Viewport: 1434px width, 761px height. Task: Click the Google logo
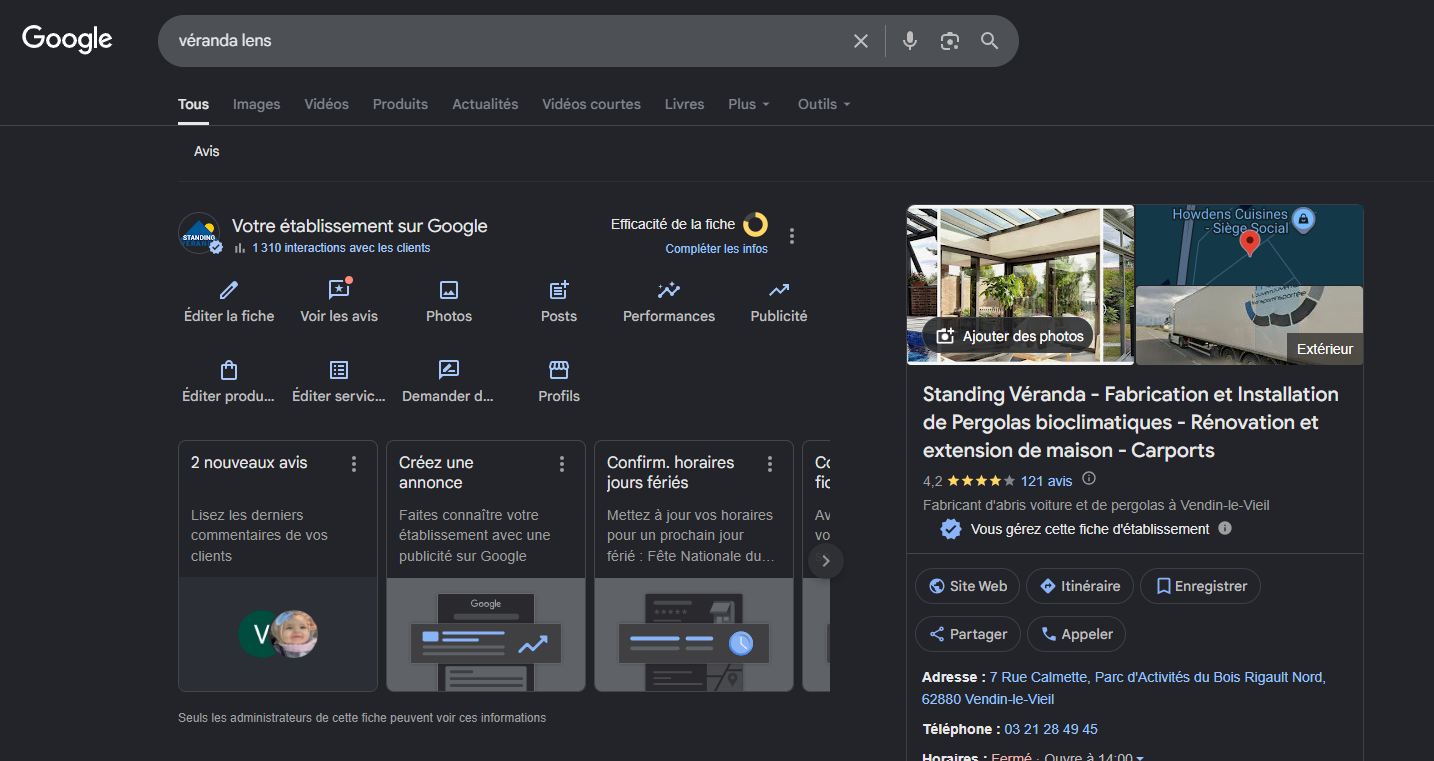tap(67, 40)
